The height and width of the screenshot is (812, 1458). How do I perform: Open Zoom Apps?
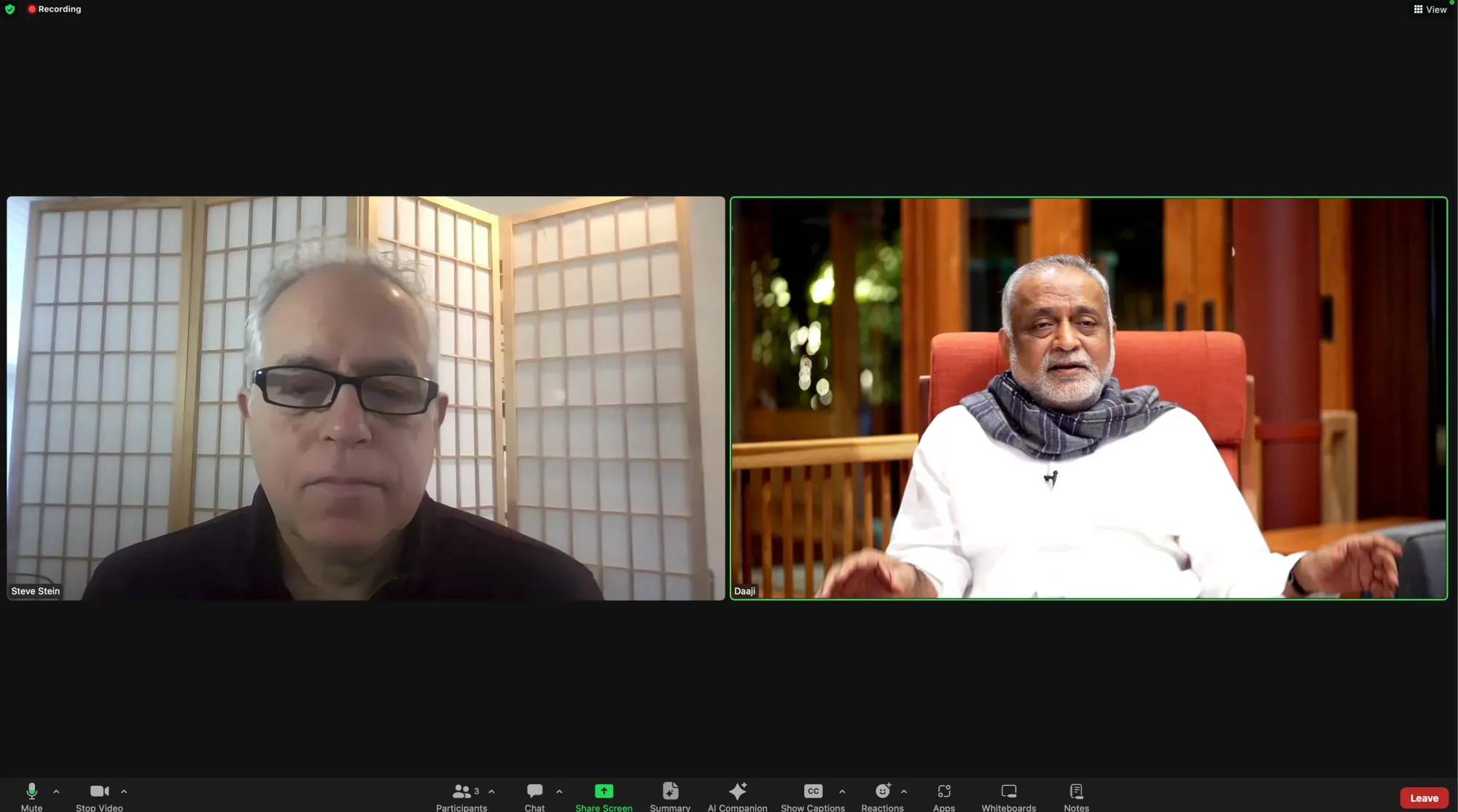tap(944, 796)
